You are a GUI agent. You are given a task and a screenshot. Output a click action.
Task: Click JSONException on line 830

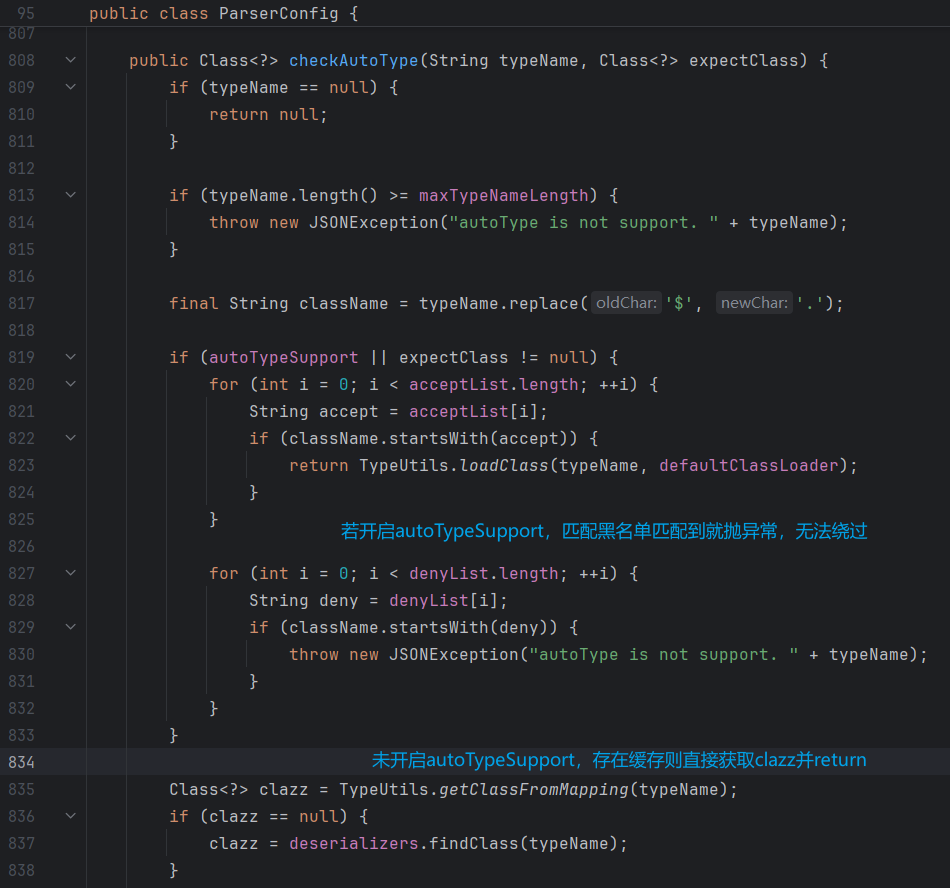click(453, 654)
